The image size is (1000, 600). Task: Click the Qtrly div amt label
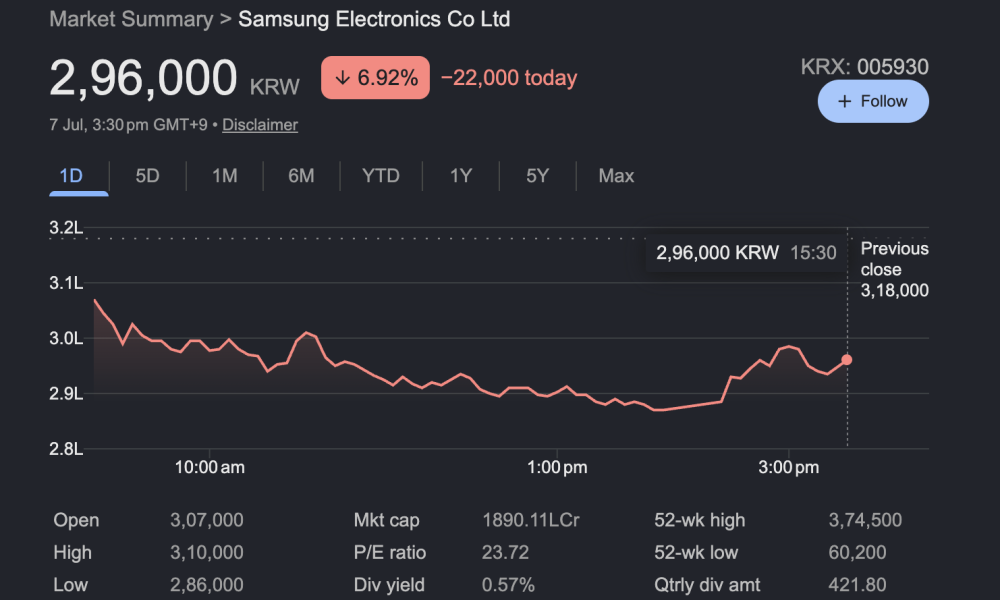707,585
